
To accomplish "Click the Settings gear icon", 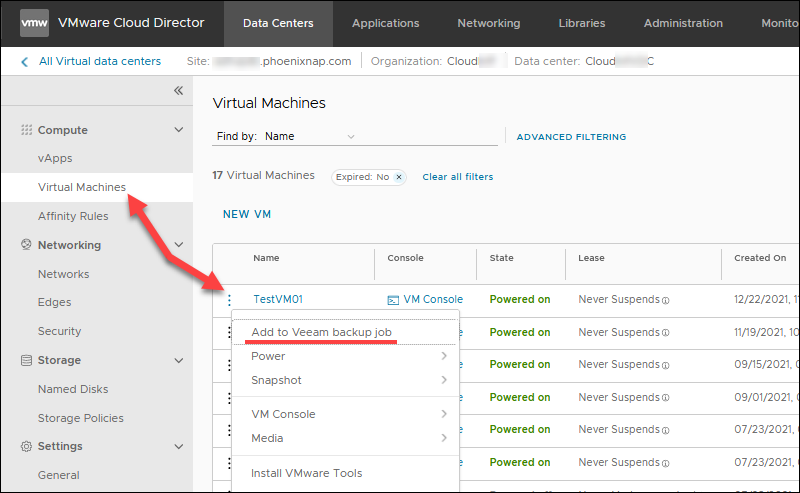I will click(26, 446).
